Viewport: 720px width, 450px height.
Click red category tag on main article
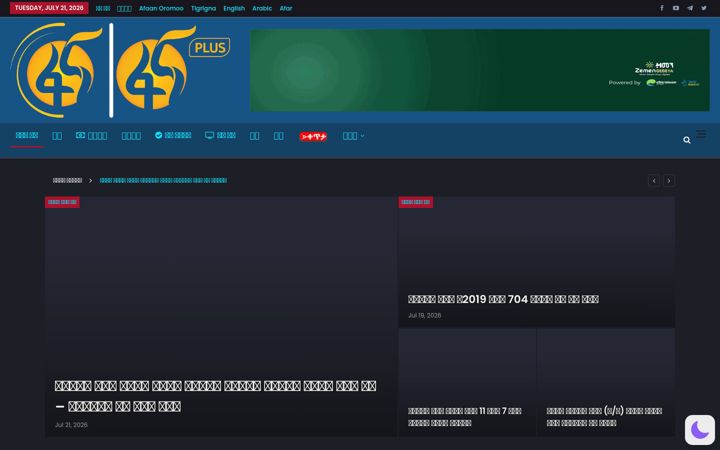pyautogui.click(x=62, y=202)
